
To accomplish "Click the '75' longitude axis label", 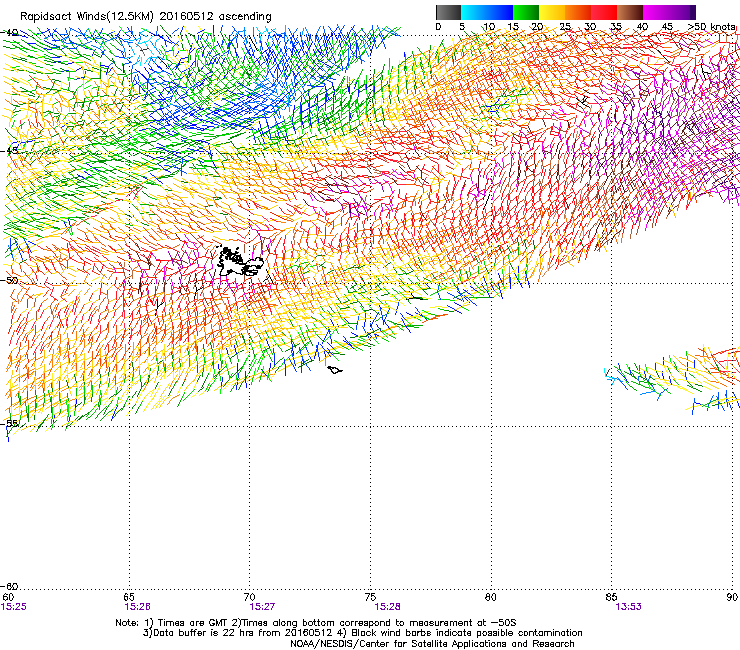I will [370, 597].
